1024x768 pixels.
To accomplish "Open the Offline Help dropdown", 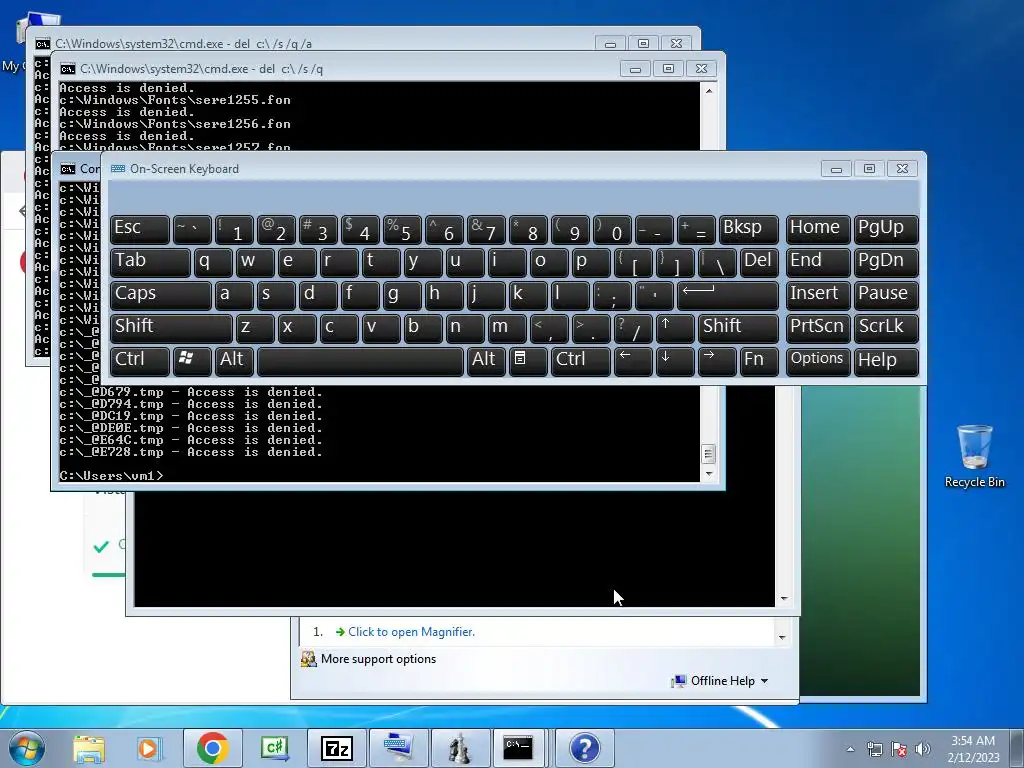I will 720,680.
